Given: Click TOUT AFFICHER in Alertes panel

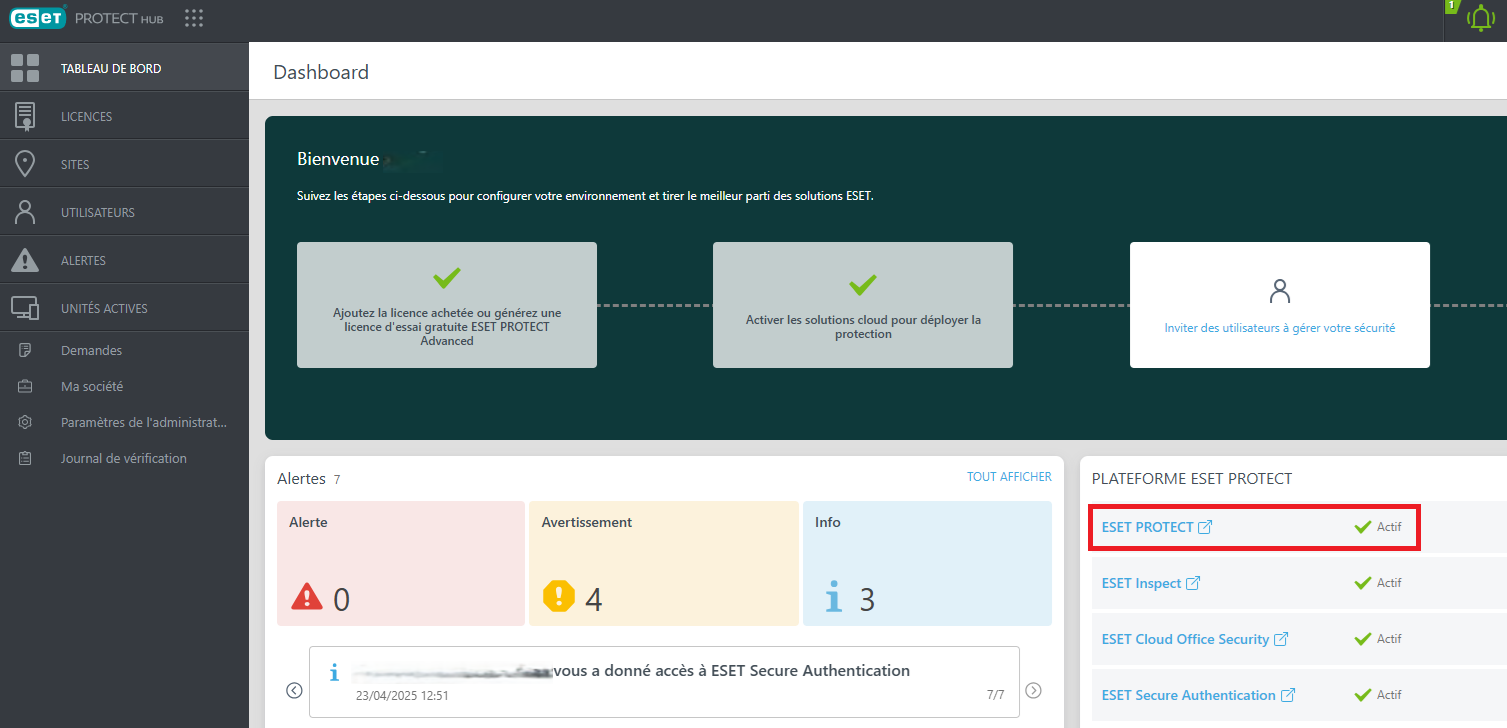Looking at the screenshot, I should (1009, 477).
